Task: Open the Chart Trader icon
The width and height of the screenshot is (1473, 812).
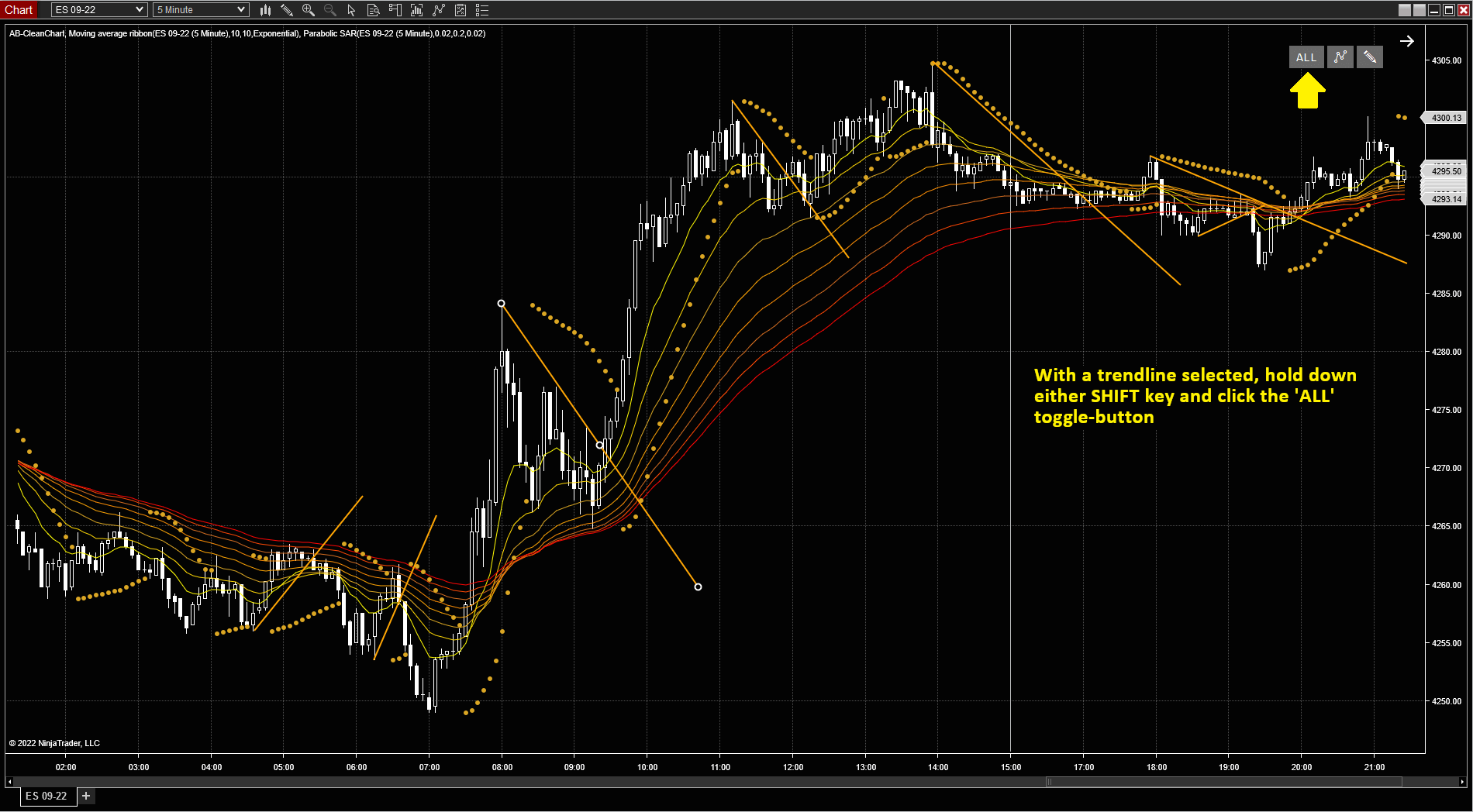Action: tap(395, 10)
